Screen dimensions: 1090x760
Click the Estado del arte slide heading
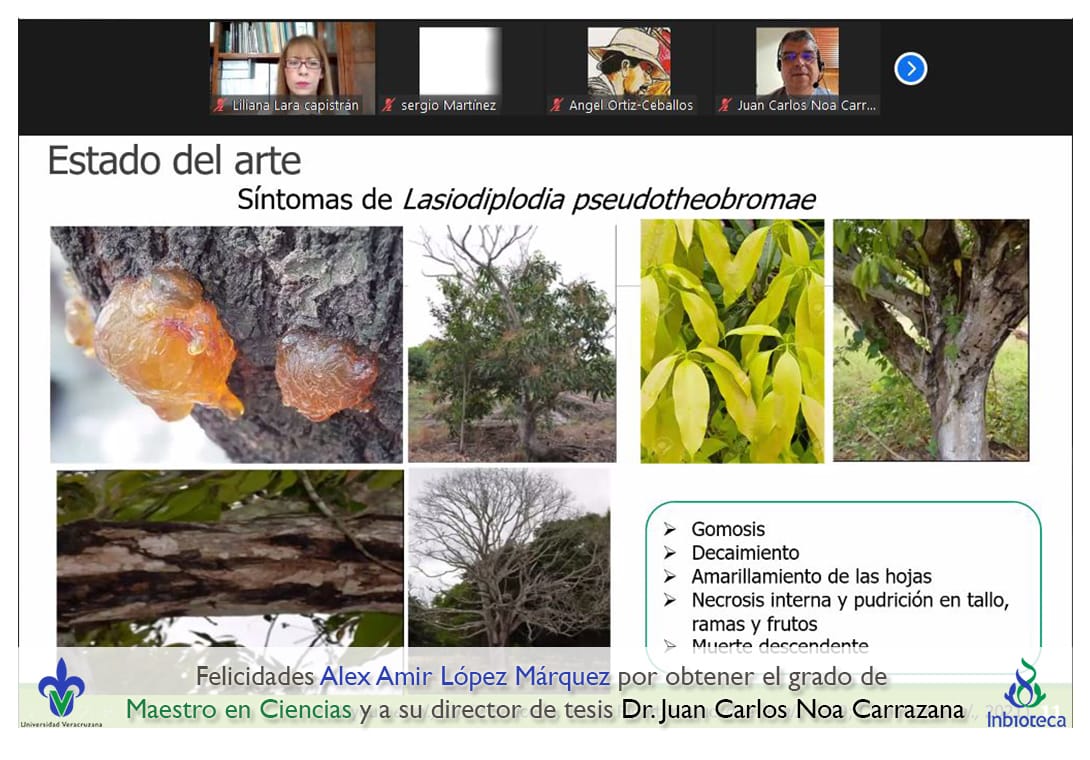[174, 161]
